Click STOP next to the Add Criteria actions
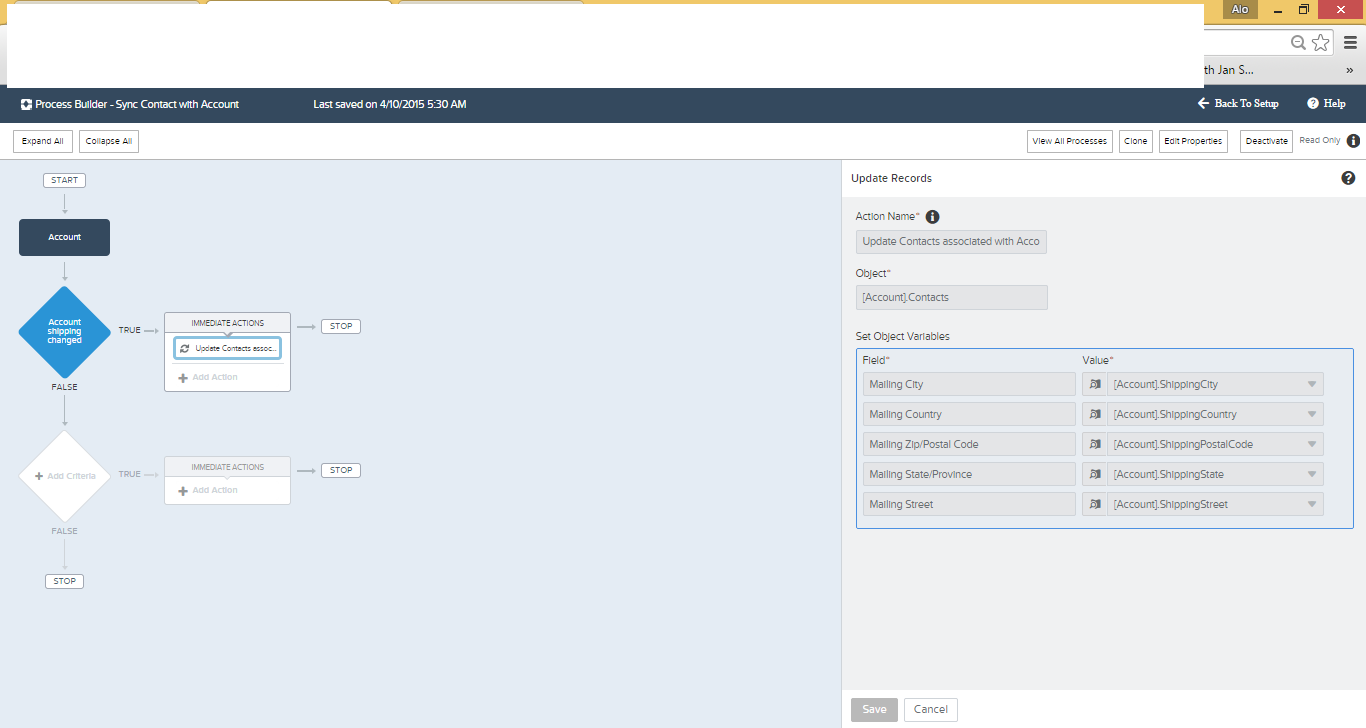The width and height of the screenshot is (1366, 728). pos(341,470)
